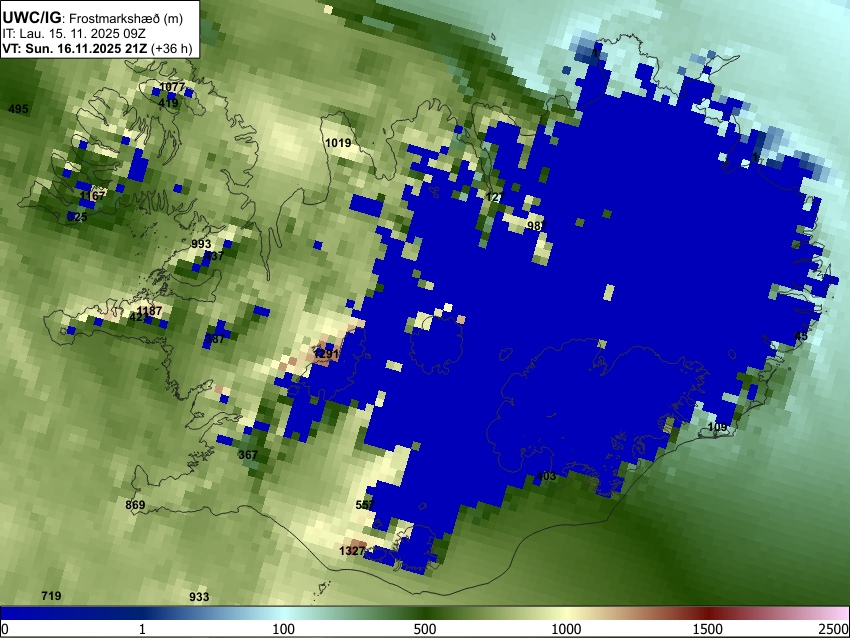Click the pale pink end of color scale
This screenshot has width=850, height=638.
point(838,613)
